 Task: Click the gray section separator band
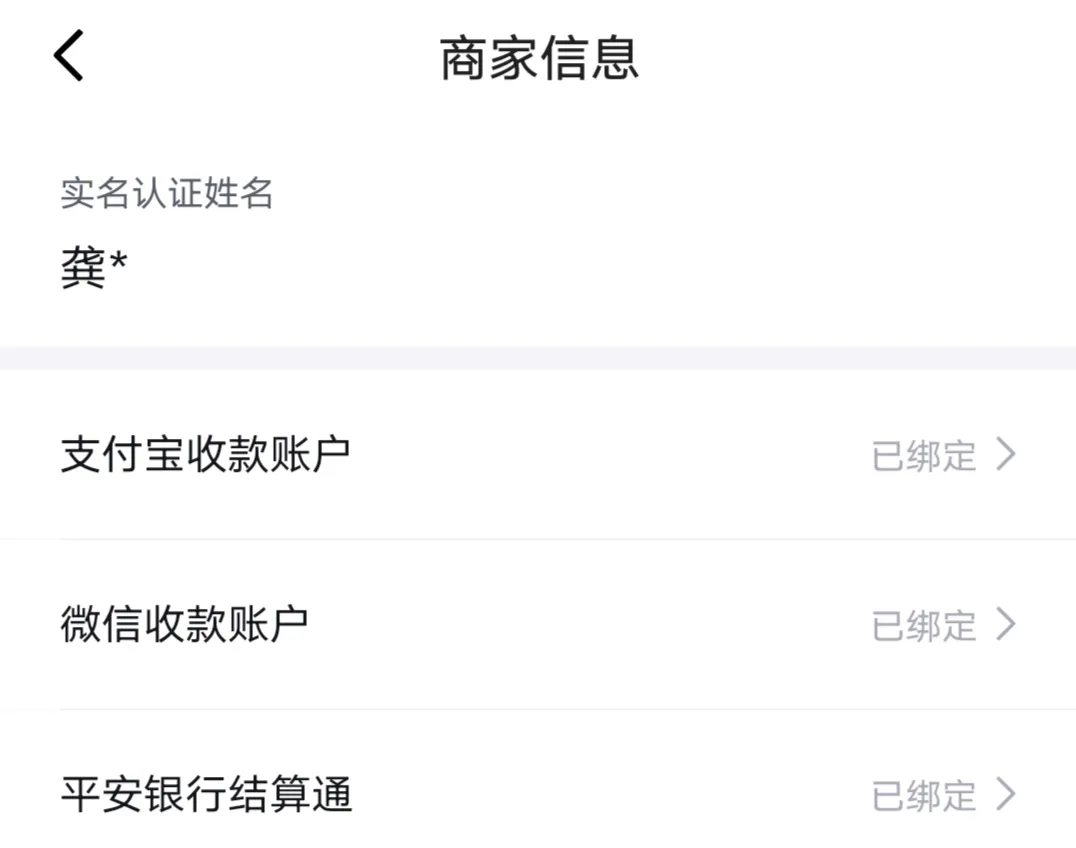point(538,358)
